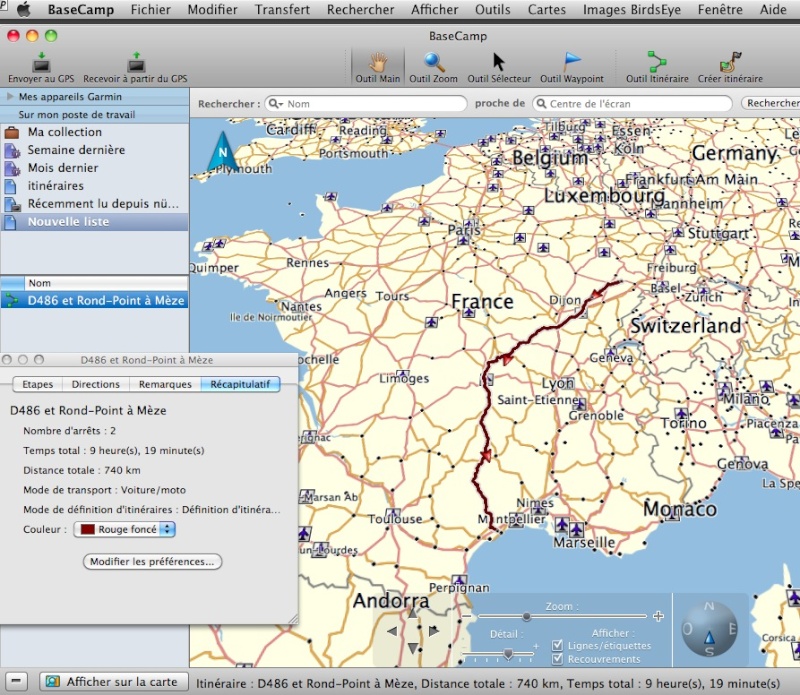
Task: Switch to the Directions tab
Action: tap(95, 384)
